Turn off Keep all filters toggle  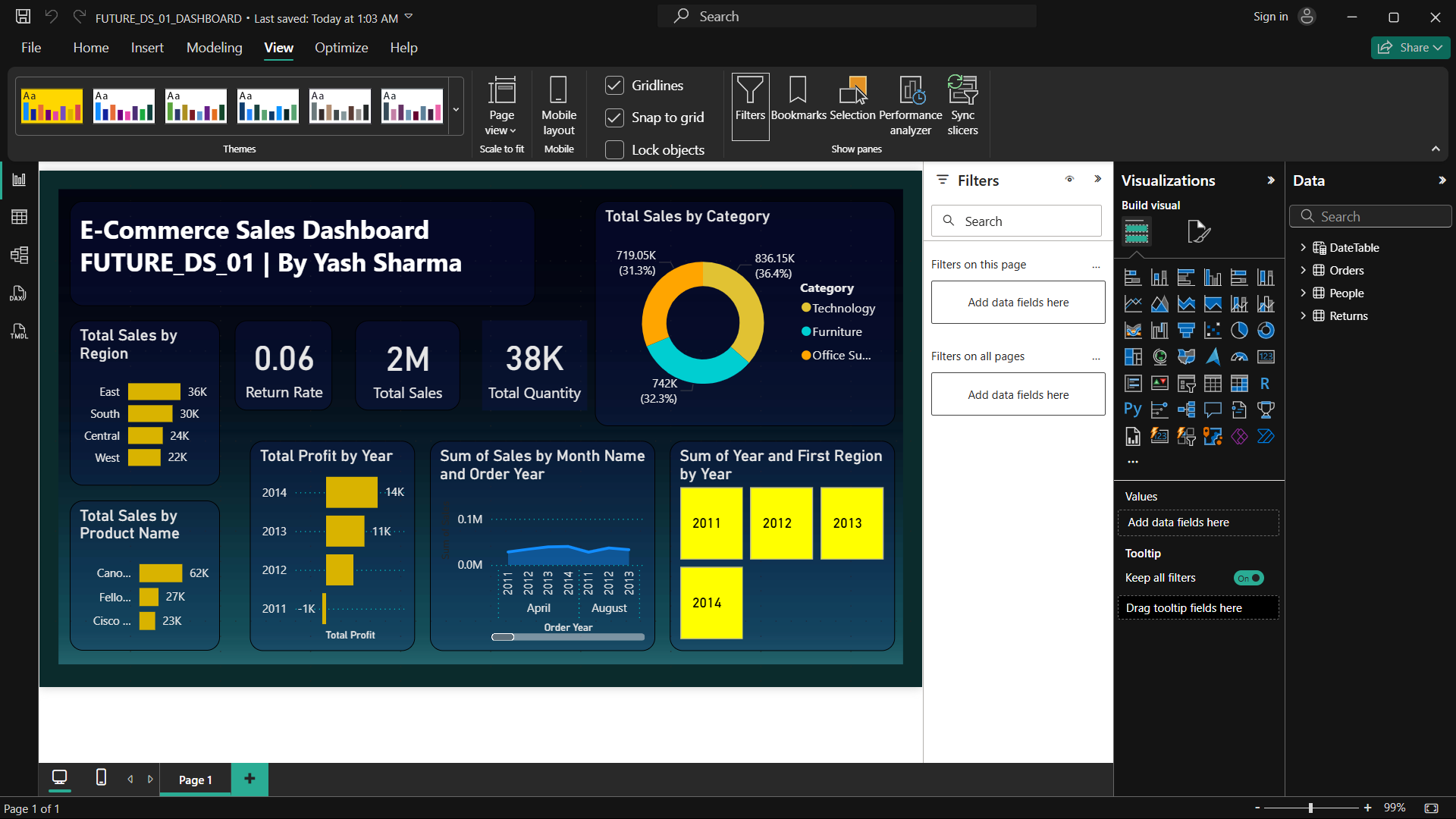click(x=1248, y=578)
